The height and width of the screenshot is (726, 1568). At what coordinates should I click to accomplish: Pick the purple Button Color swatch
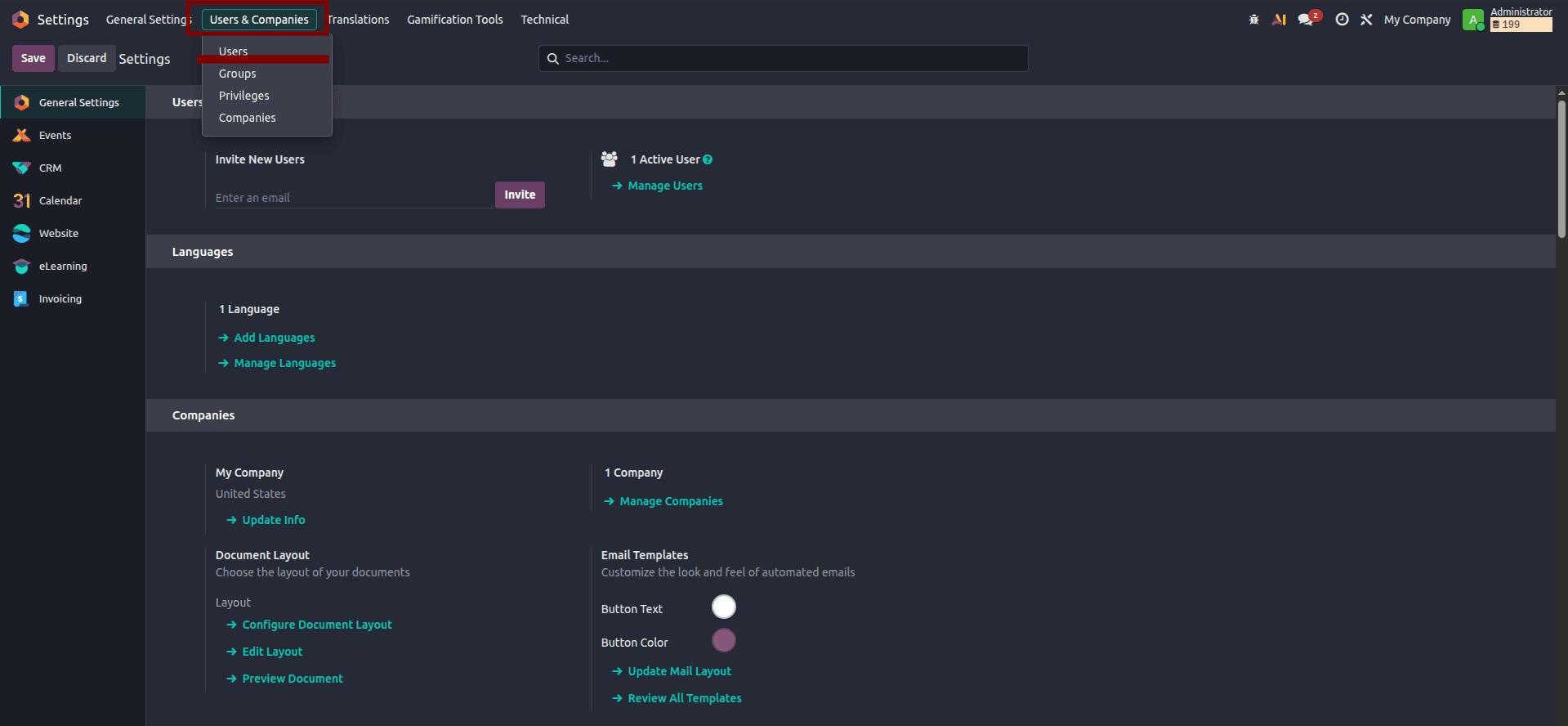pyautogui.click(x=724, y=640)
